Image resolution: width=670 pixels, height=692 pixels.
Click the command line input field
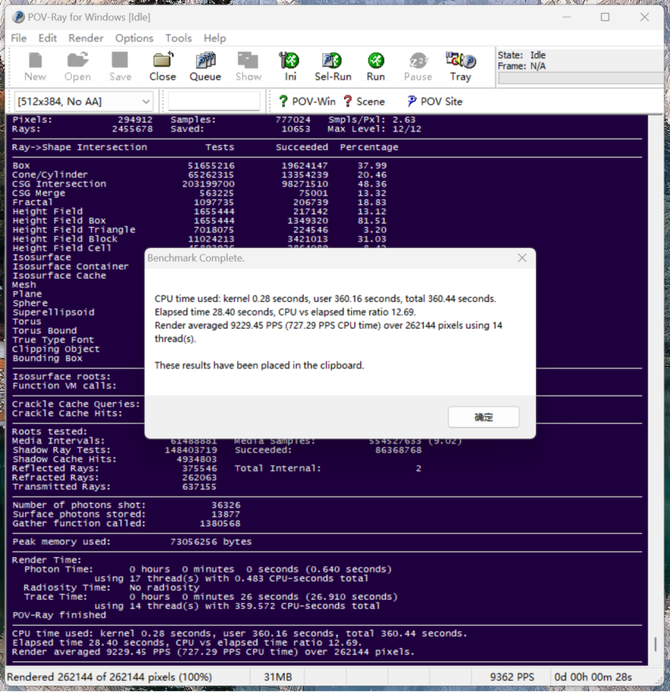click(214, 102)
